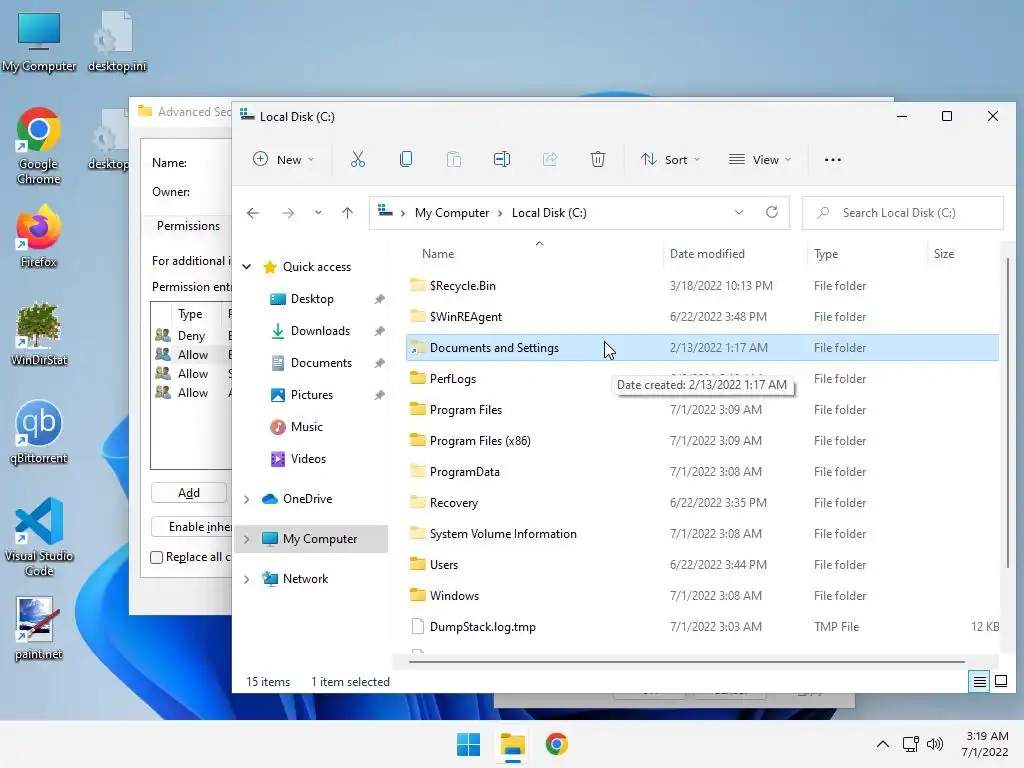This screenshot has width=1024, height=768.
Task: Click File Explorer icon on taskbar
Action: click(x=513, y=744)
